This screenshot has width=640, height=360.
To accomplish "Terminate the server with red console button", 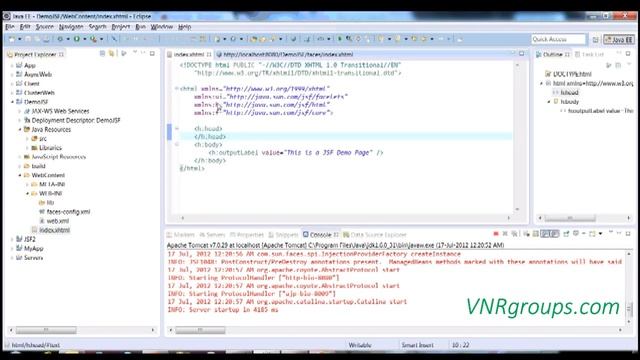I will 496,234.
